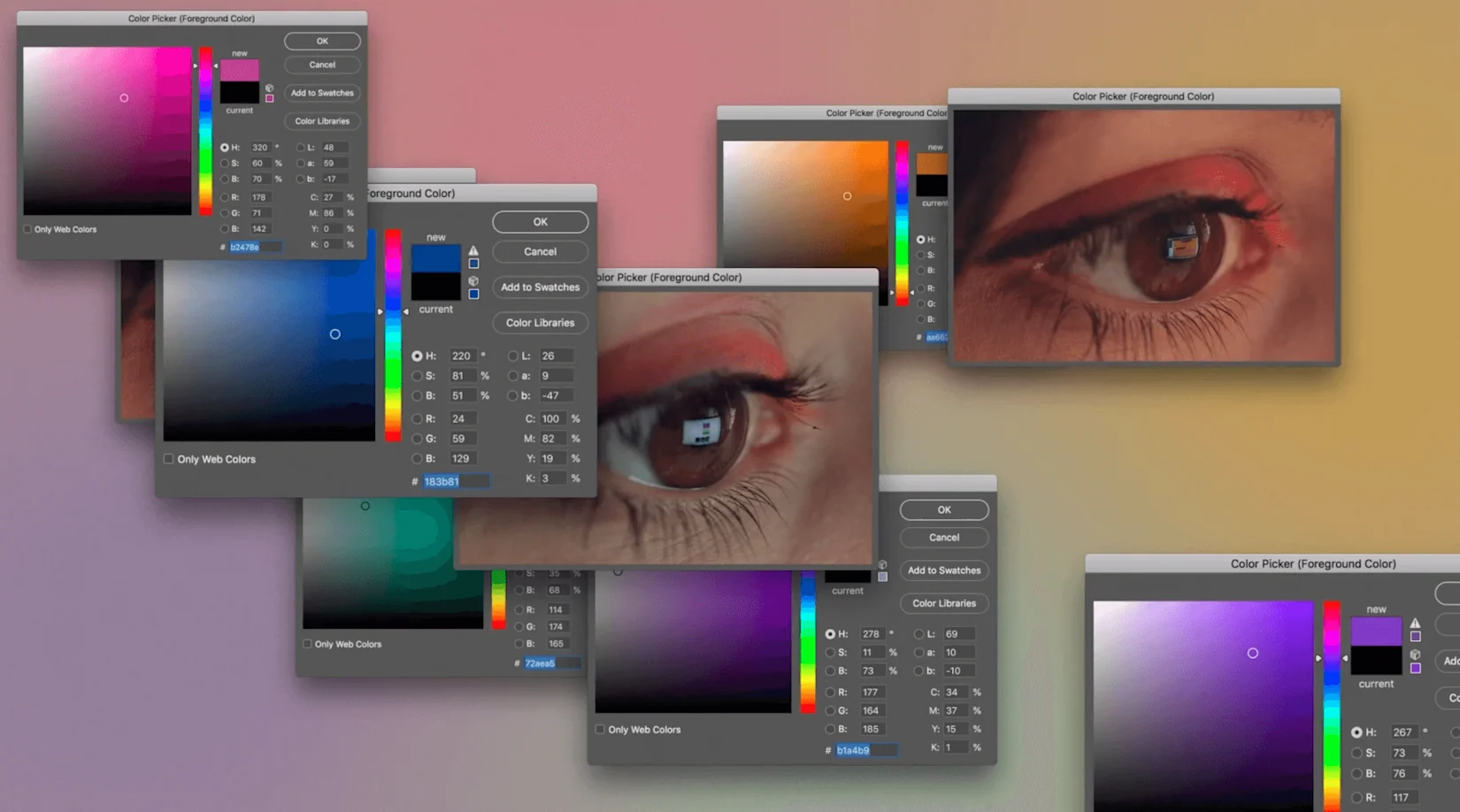Click Add to Swatches in the b1a4b9 picker

(x=944, y=571)
